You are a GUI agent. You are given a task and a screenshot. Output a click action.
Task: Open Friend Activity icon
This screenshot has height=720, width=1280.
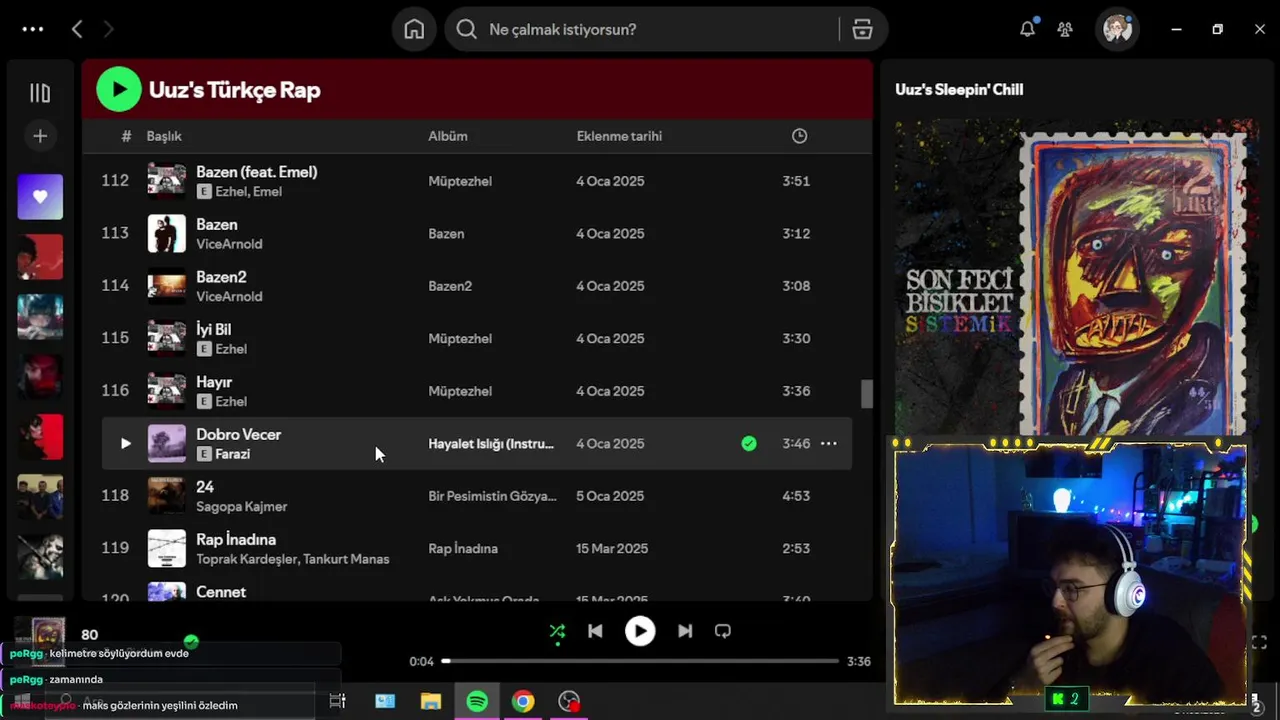(x=1065, y=29)
